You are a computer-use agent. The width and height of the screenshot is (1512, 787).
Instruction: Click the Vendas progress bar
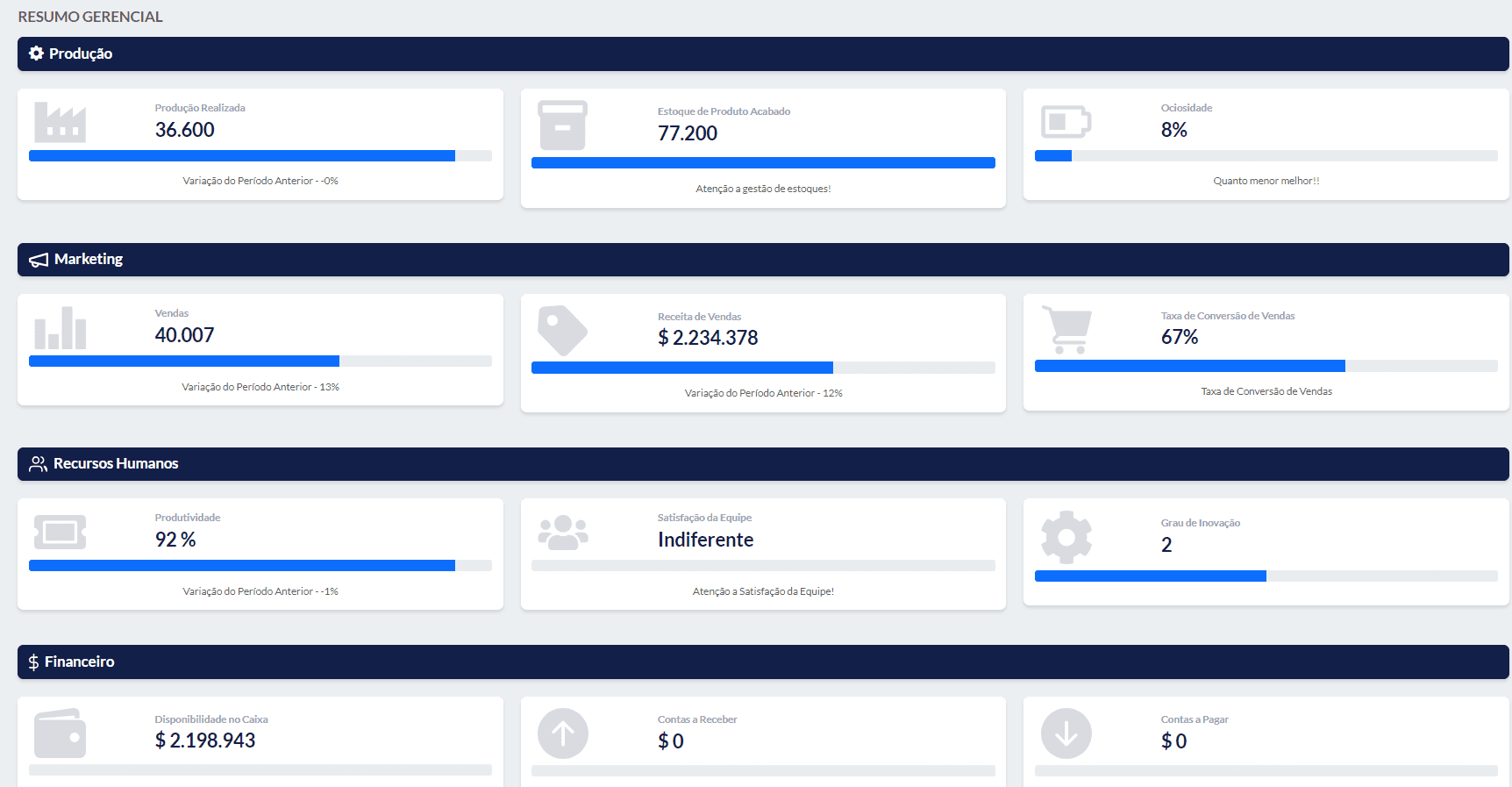(x=260, y=361)
